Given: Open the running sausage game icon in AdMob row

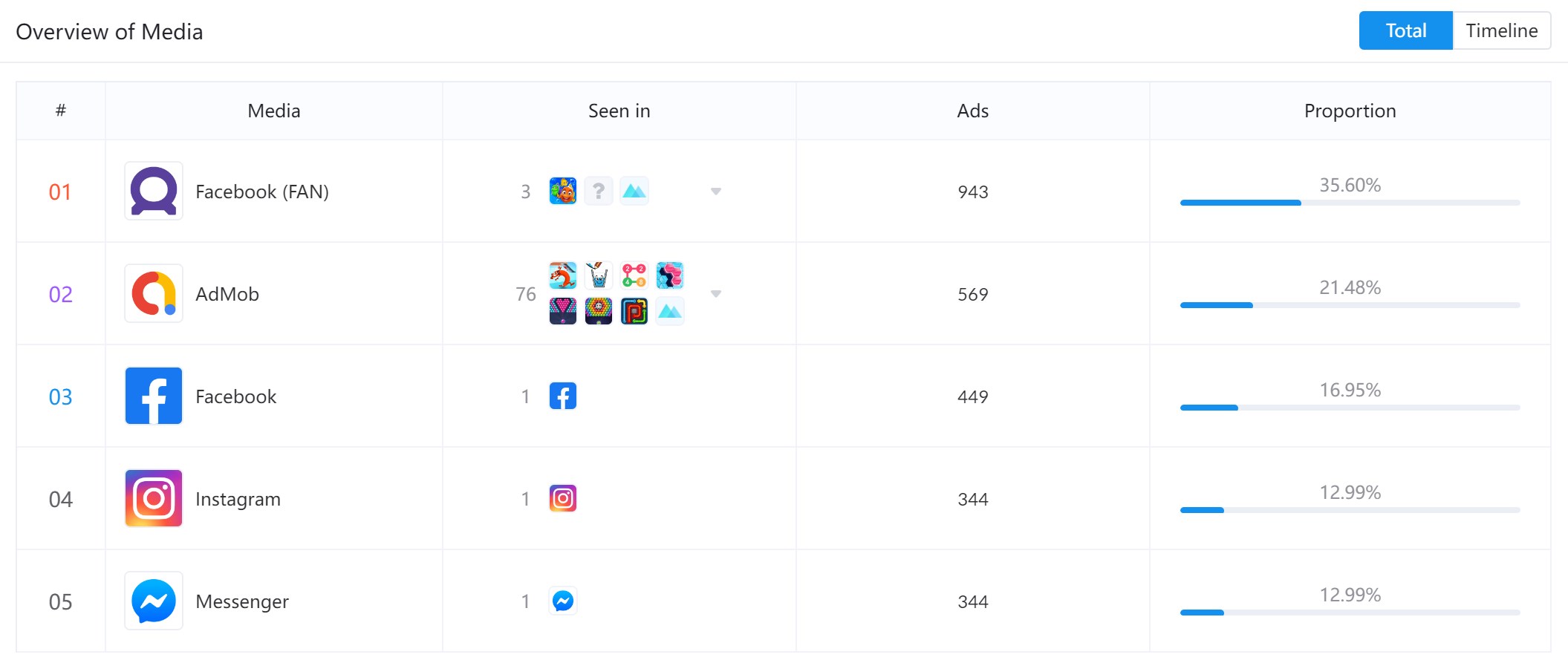Looking at the screenshot, I should pyautogui.click(x=563, y=275).
